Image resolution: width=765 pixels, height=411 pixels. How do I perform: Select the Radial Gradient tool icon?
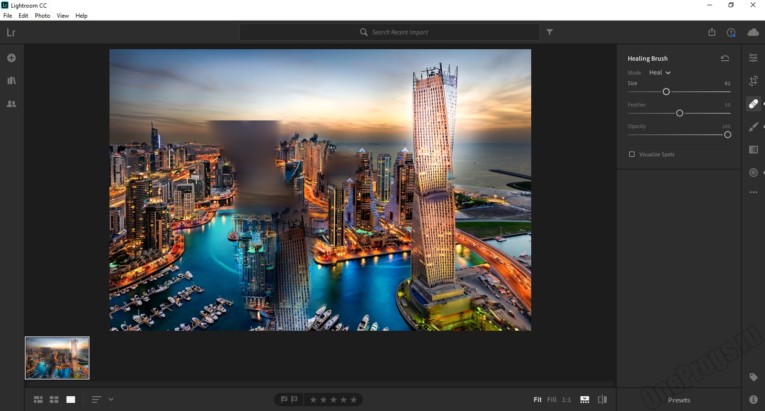pos(753,172)
